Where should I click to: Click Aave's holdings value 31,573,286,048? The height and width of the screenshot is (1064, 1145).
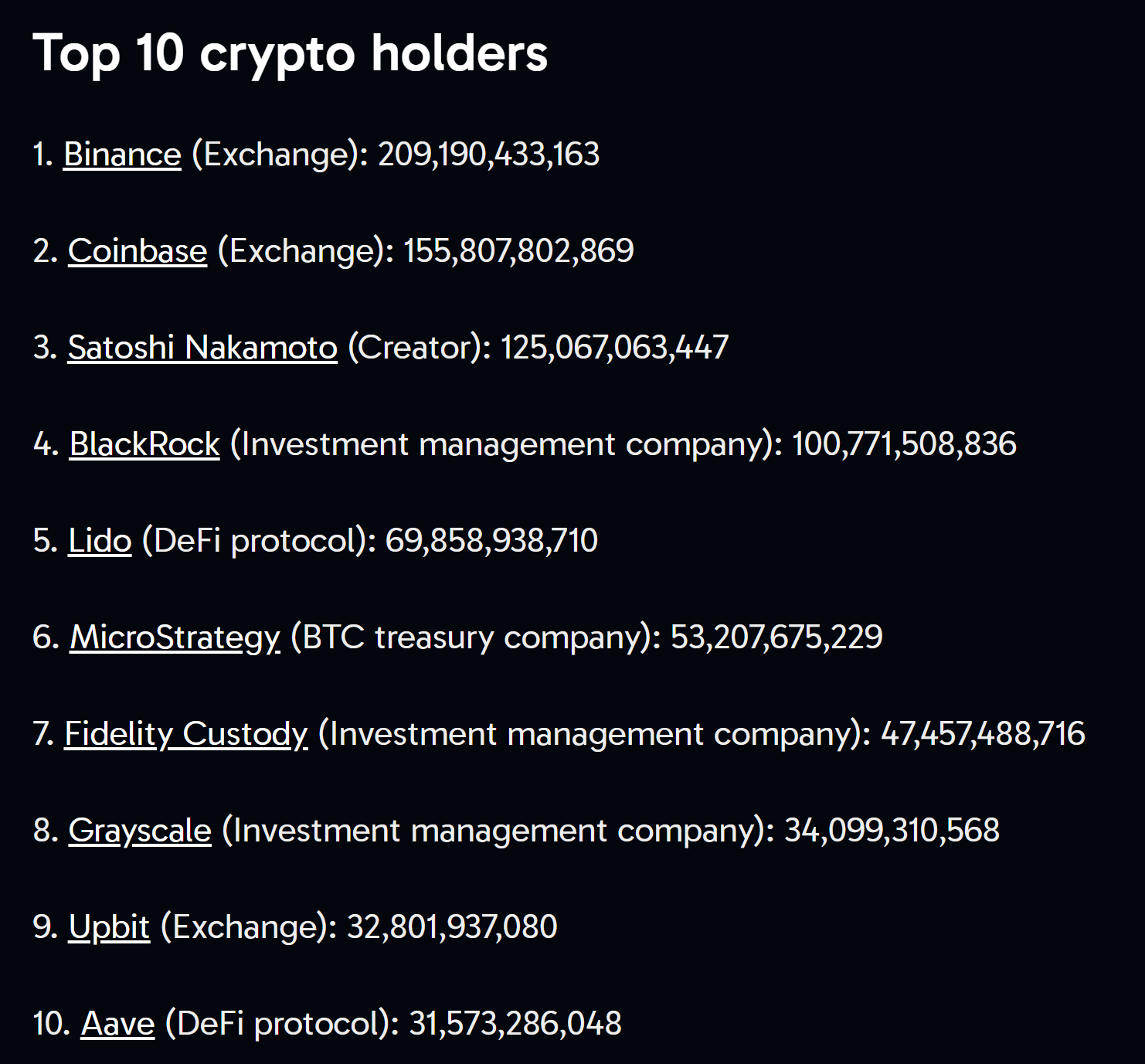point(515,1024)
